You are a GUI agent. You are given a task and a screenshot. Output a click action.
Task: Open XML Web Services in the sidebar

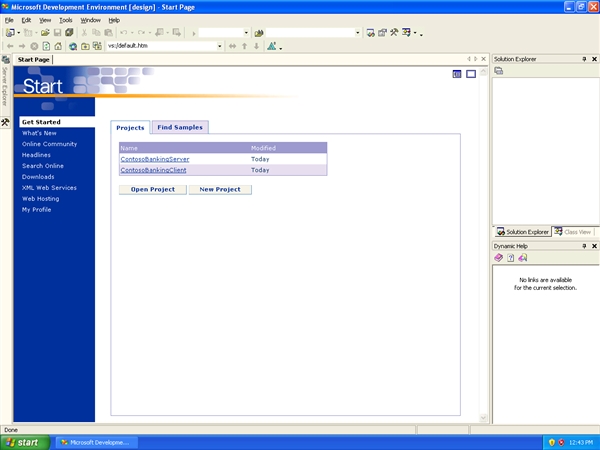point(49,188)
